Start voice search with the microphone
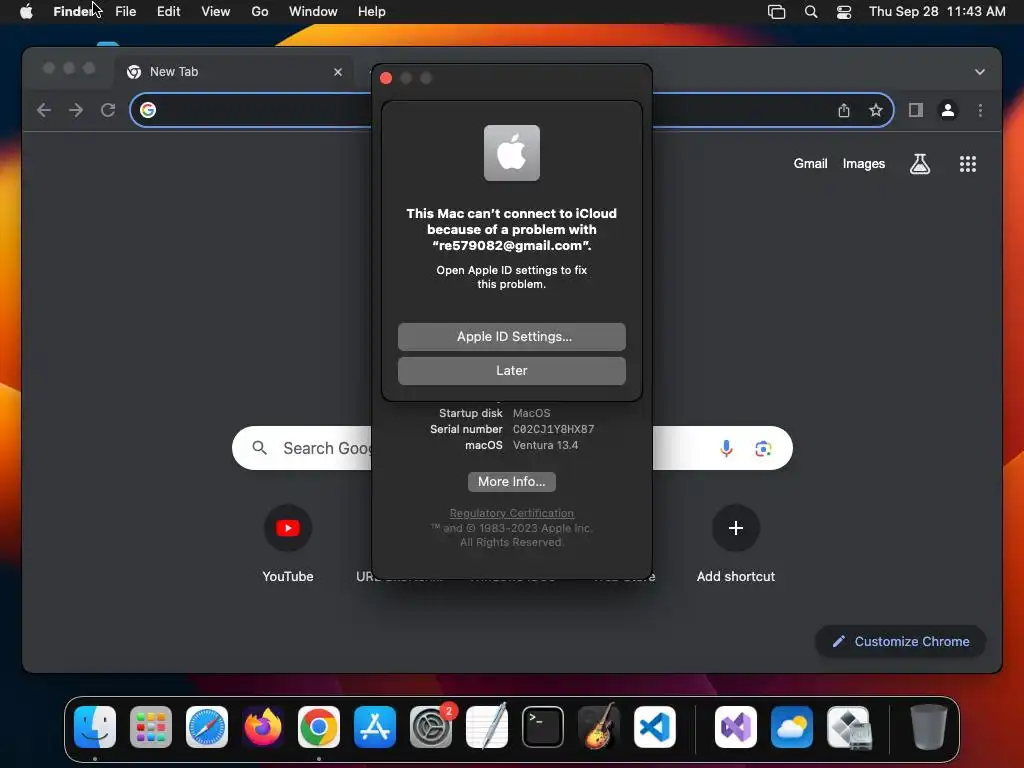This screenshot has height=768, width=1024. (x=726, y=448)
